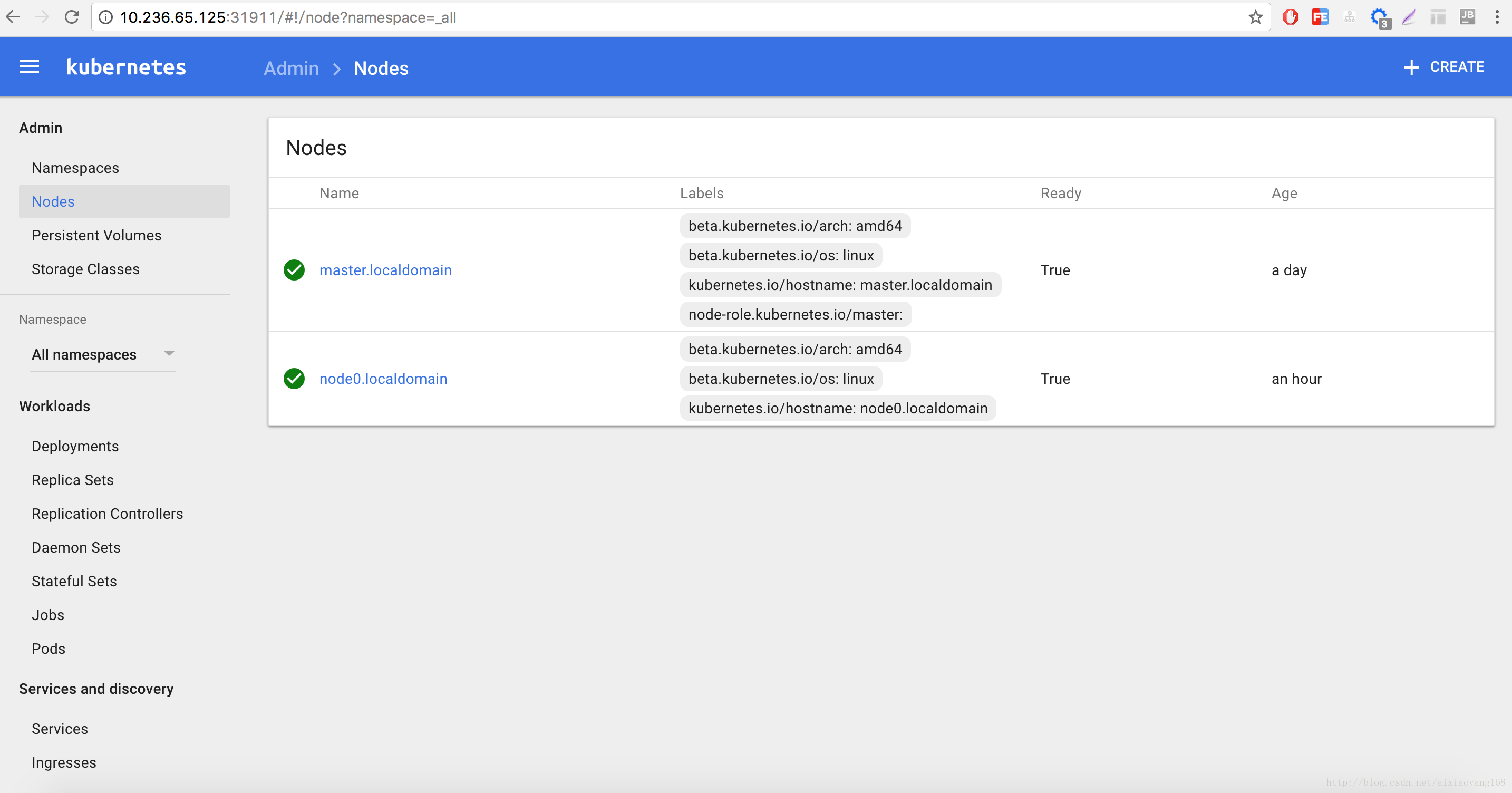Open Chrome's main menu via the three dots

pos(1497,17)
